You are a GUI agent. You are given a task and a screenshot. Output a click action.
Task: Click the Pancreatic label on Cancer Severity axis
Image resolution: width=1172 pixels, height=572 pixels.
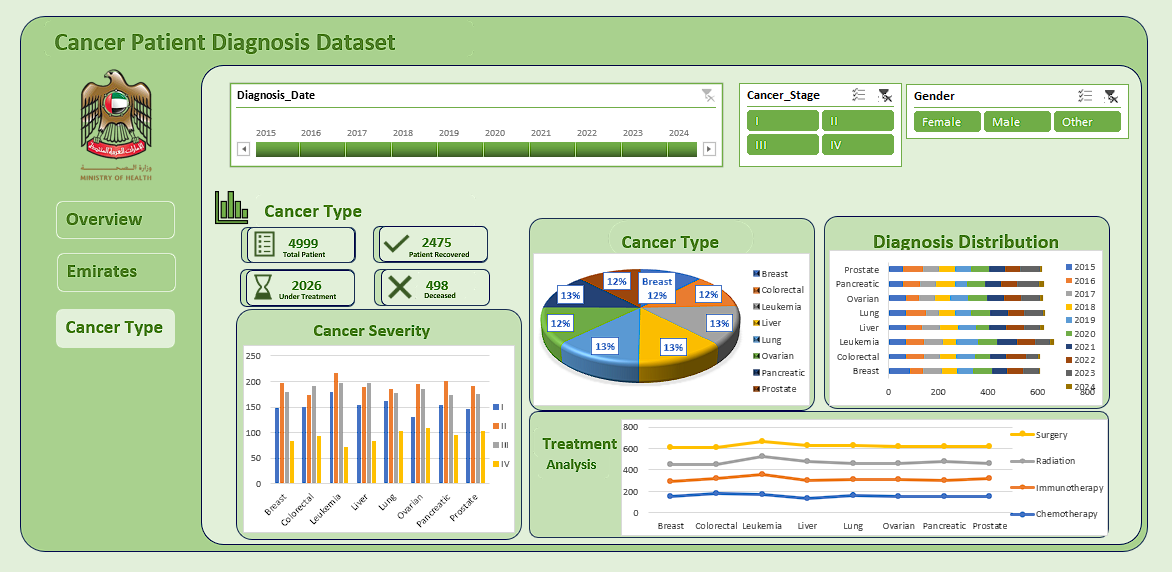[435, 508]
